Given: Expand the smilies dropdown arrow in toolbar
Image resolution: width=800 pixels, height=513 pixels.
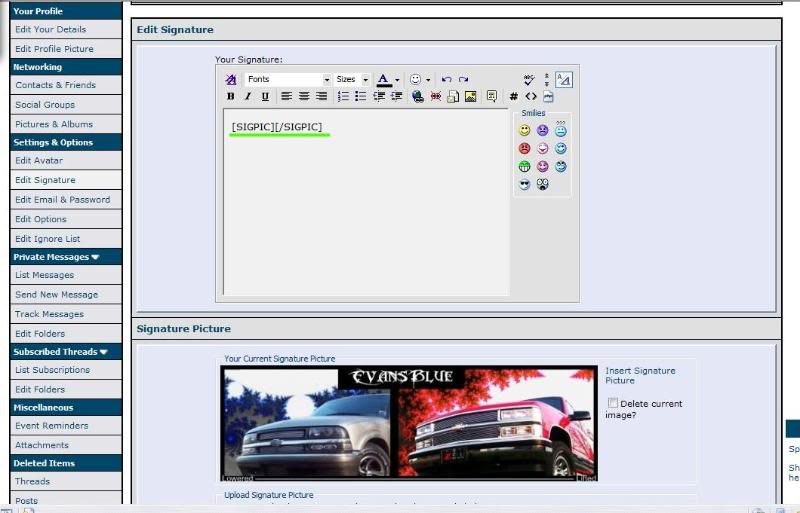Looking at the screenshot, I should point(428,80).
